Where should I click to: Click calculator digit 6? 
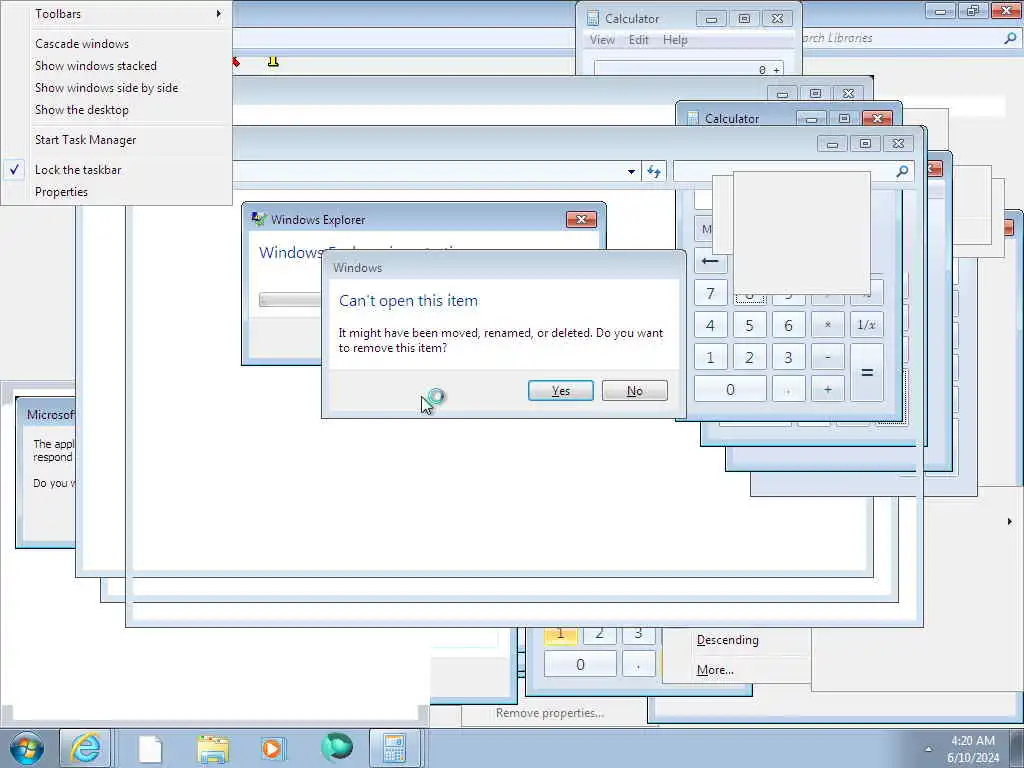point(789,325)
